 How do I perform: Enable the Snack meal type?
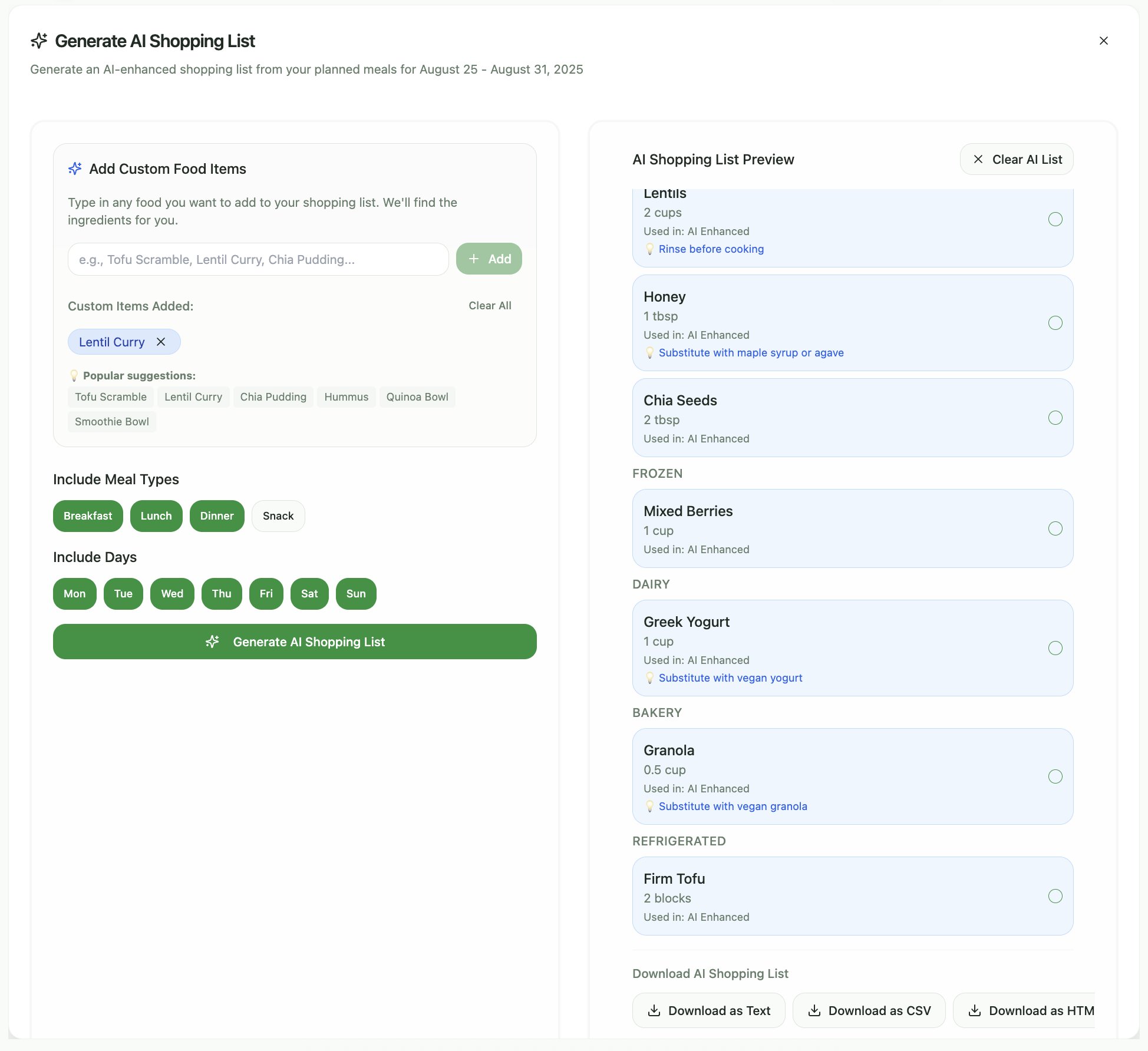tap(278, 516)
